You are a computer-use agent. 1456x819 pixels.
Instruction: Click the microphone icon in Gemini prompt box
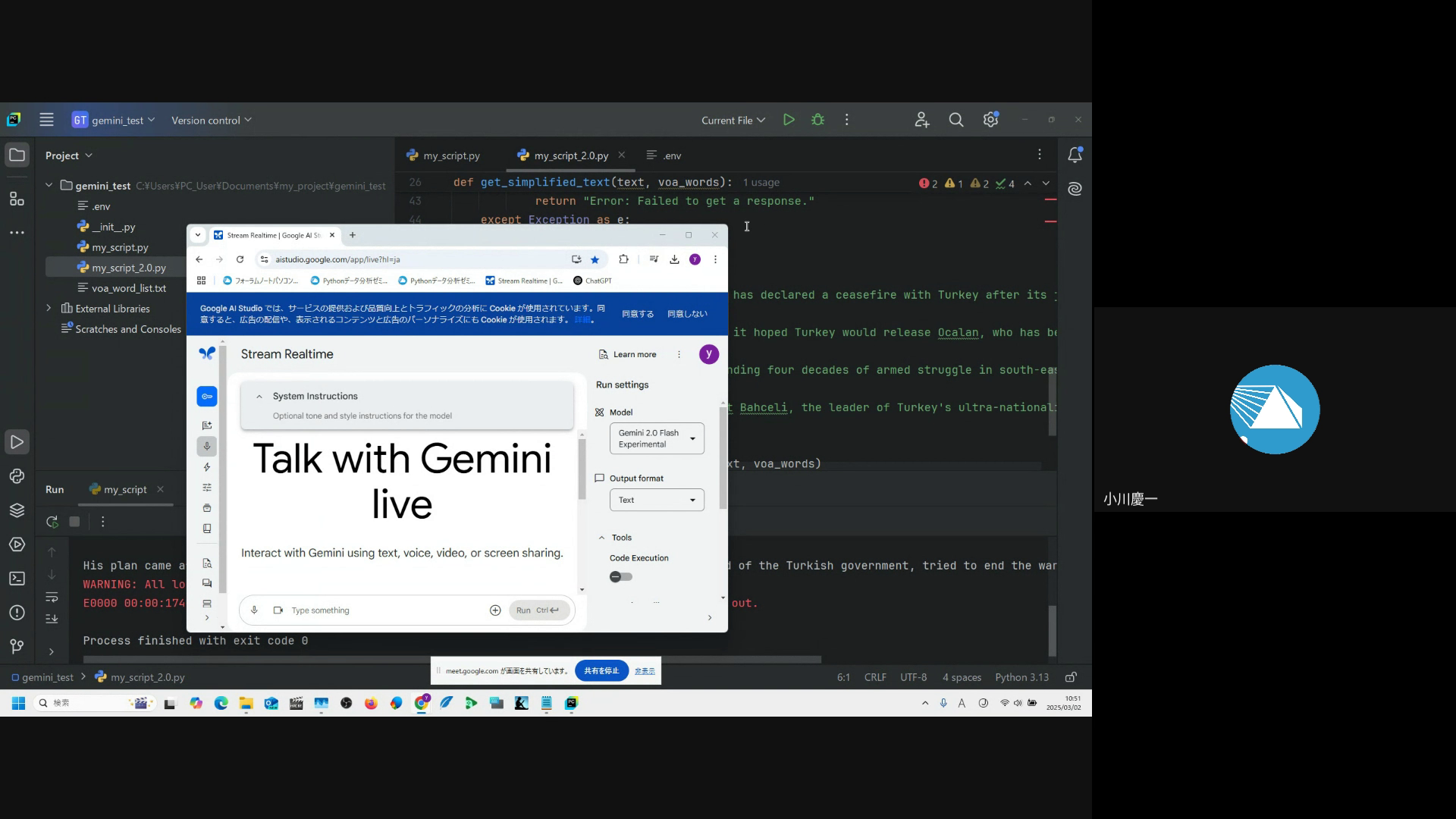(254, 610)
